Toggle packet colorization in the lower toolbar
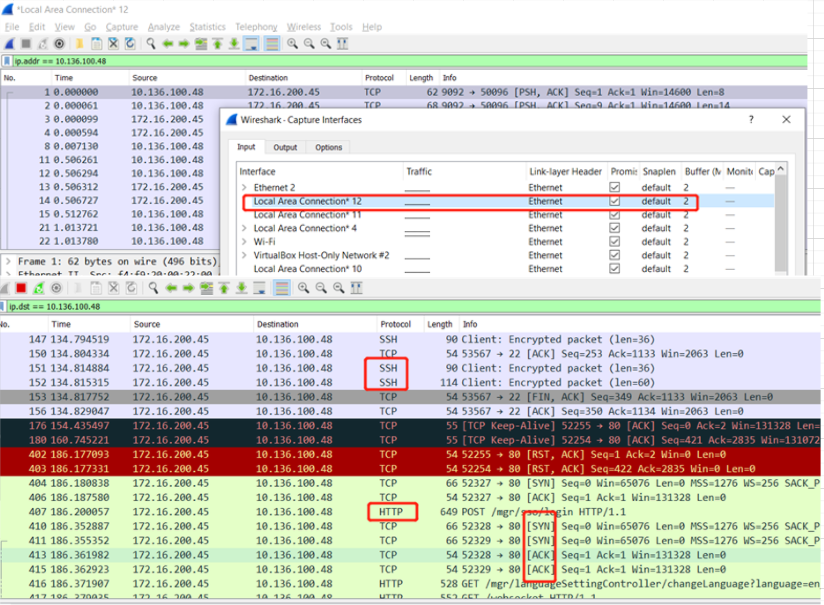Screen dimensions: 824x605 click(282, 288)
